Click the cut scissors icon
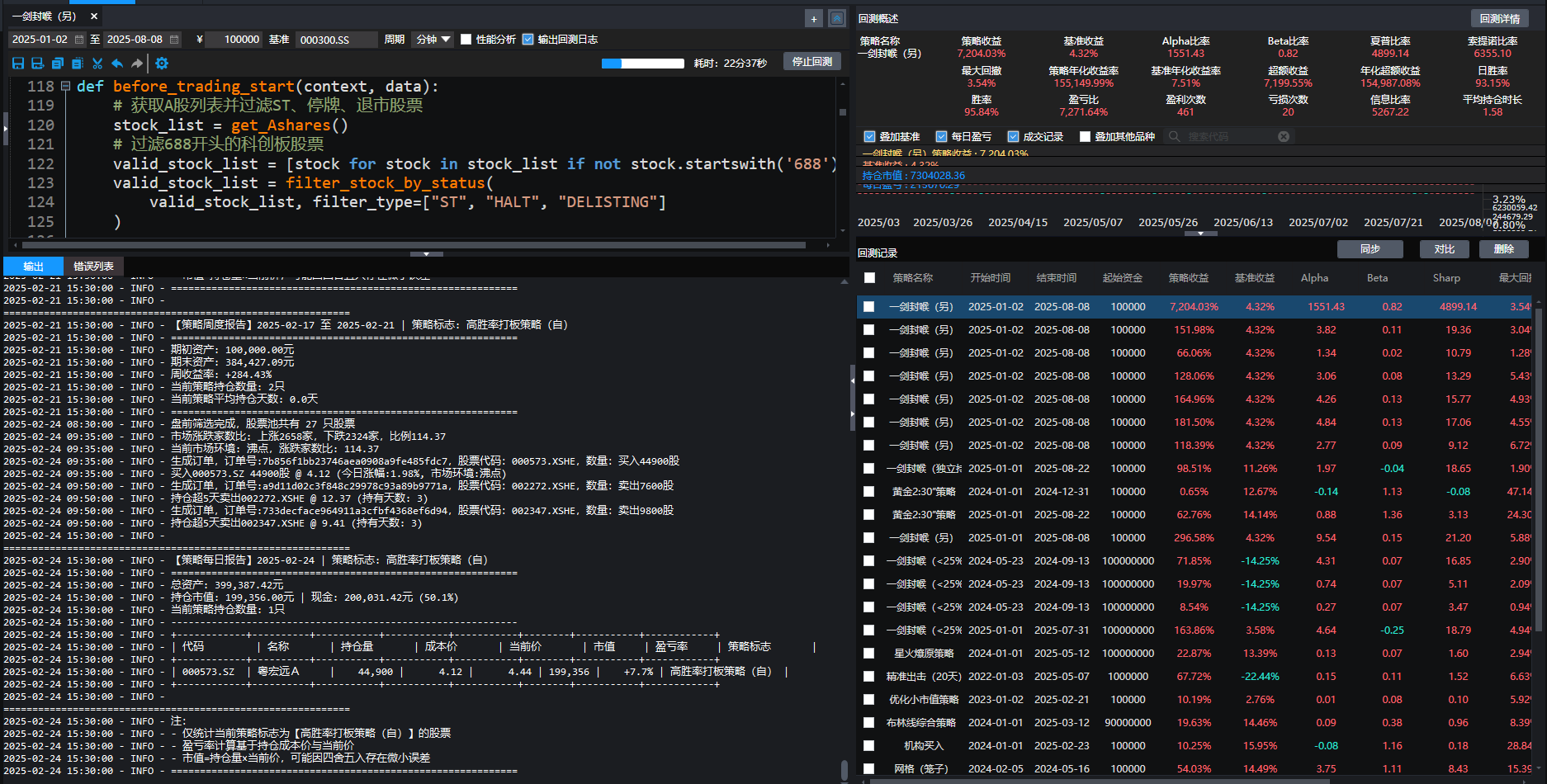The image size is (1547, 784). tap(97, 64)
